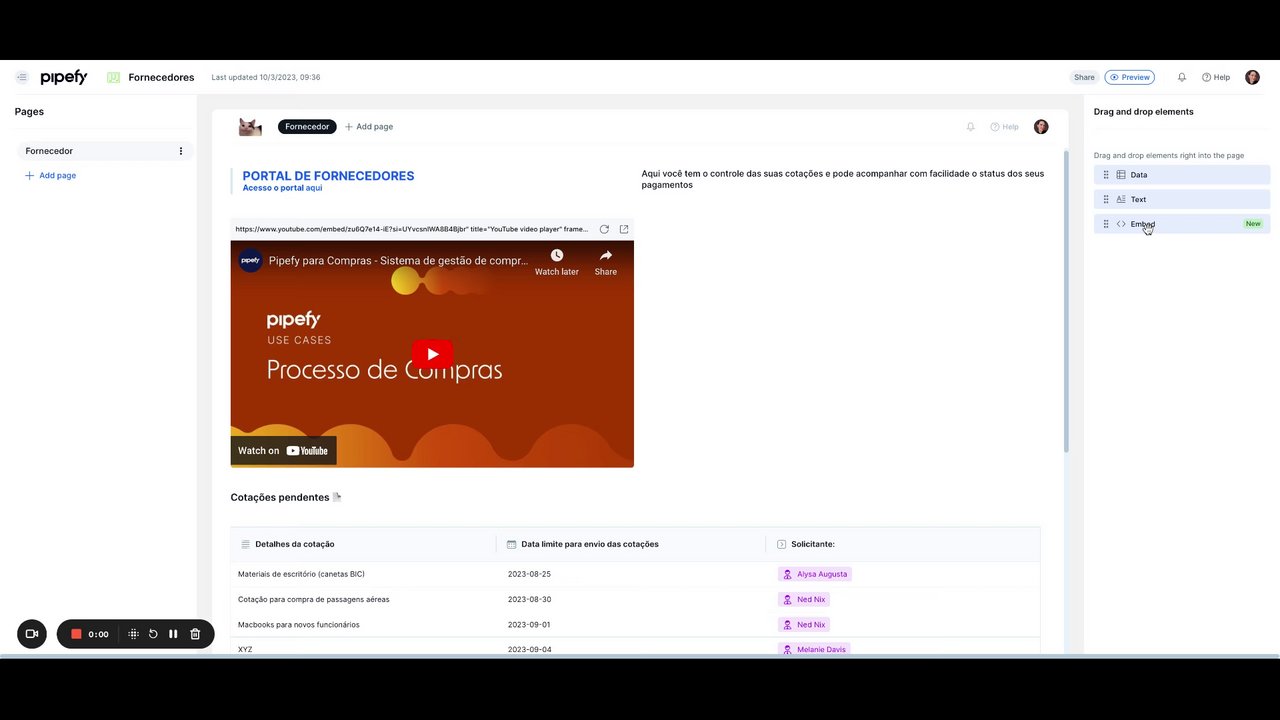1280x720 pixels.
Task: Play the YouTube video
Action: [x=432, y=354]
